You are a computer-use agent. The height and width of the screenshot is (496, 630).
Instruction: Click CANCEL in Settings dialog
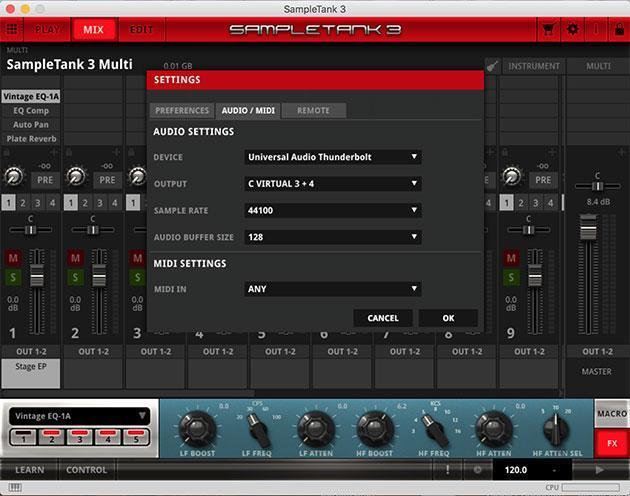383,318
